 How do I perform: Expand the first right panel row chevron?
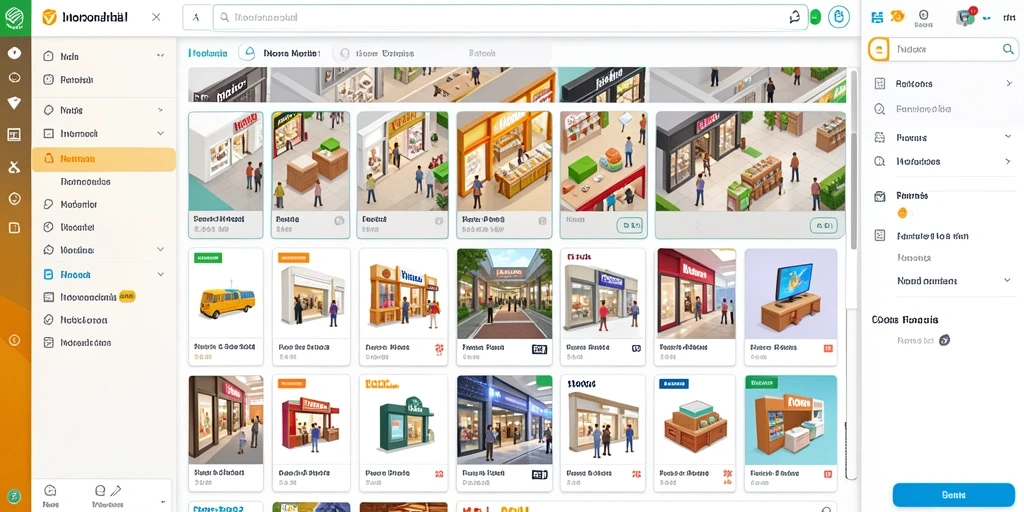1009,84
